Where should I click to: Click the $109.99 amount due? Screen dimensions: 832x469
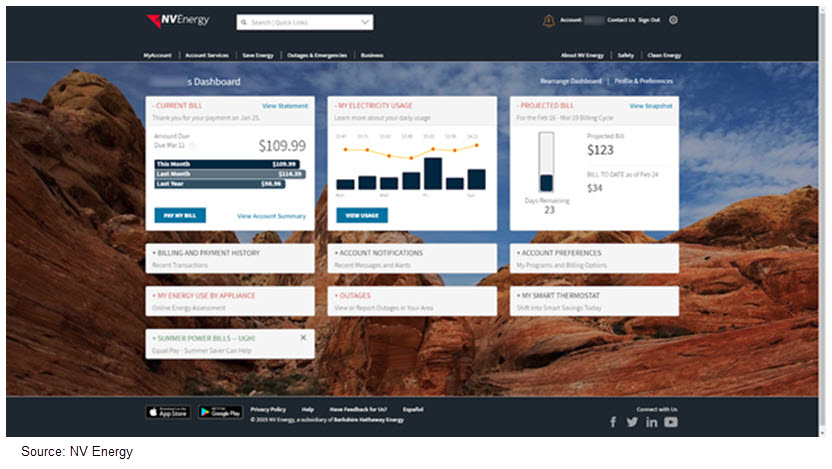pos(282,146)
